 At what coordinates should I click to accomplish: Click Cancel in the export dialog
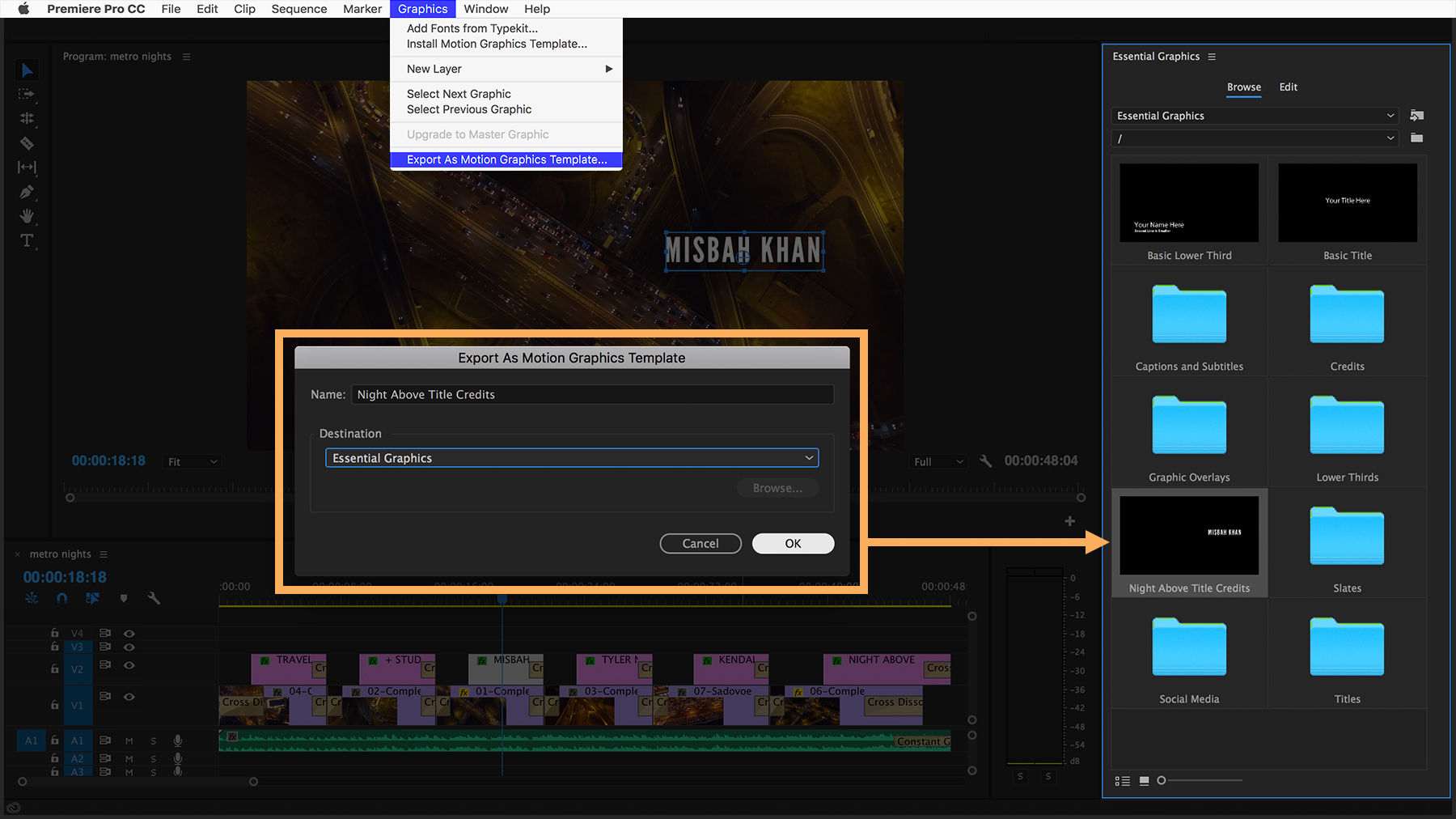700,543
